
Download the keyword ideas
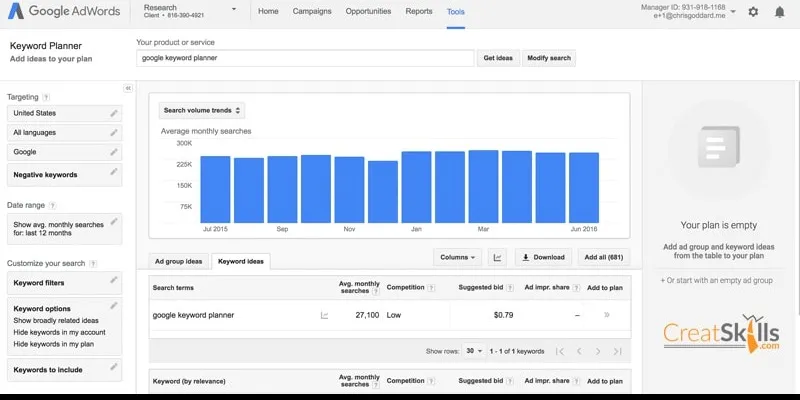pyautogui.click(x=543, y=258)
